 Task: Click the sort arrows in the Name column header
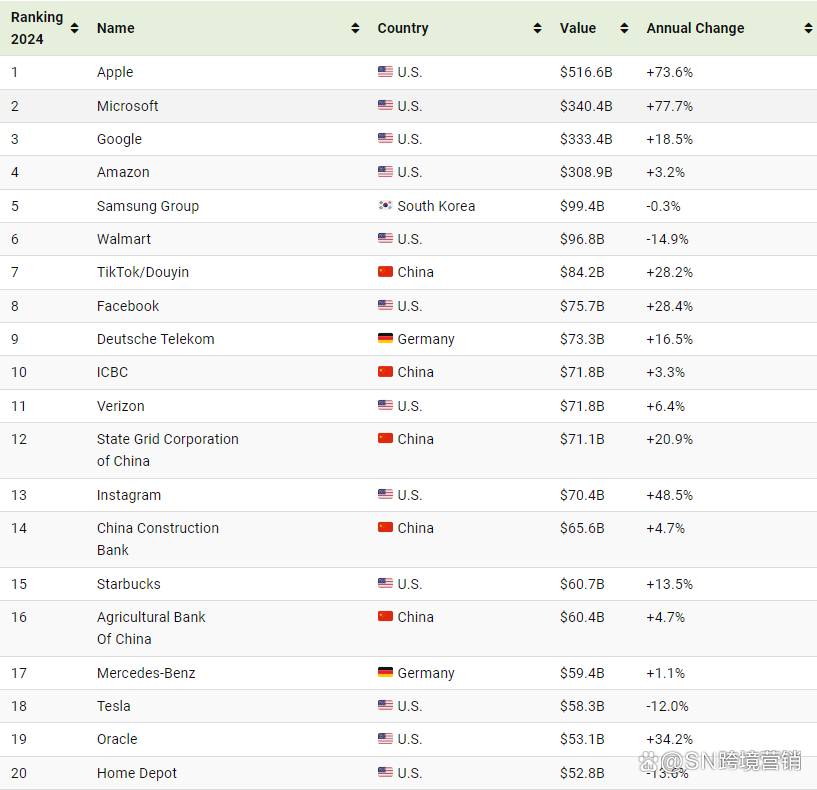click(x=355, y=28)
